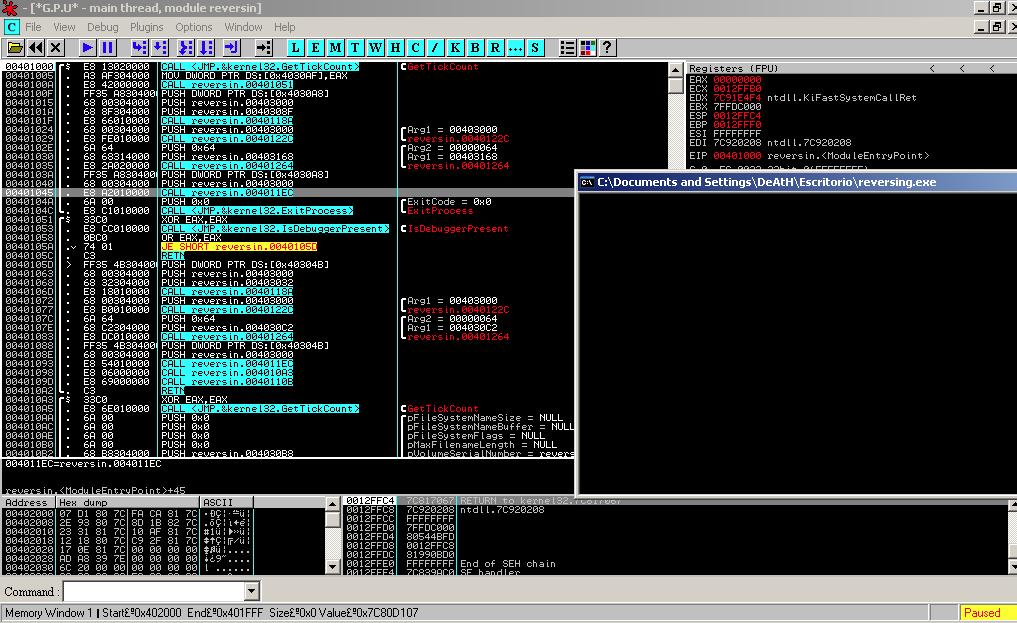
Task: Open Debugging options list icon
Action: point(568,48)
